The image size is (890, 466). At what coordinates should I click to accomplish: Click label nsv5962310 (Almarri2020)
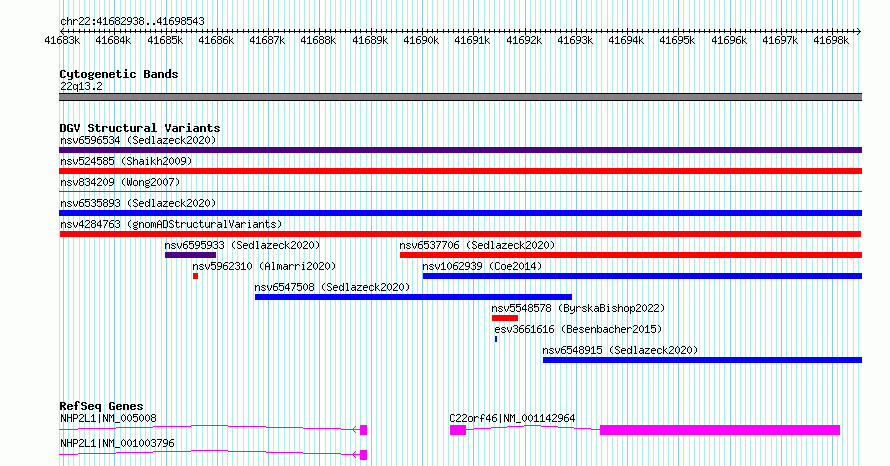(x=264, y=266)
